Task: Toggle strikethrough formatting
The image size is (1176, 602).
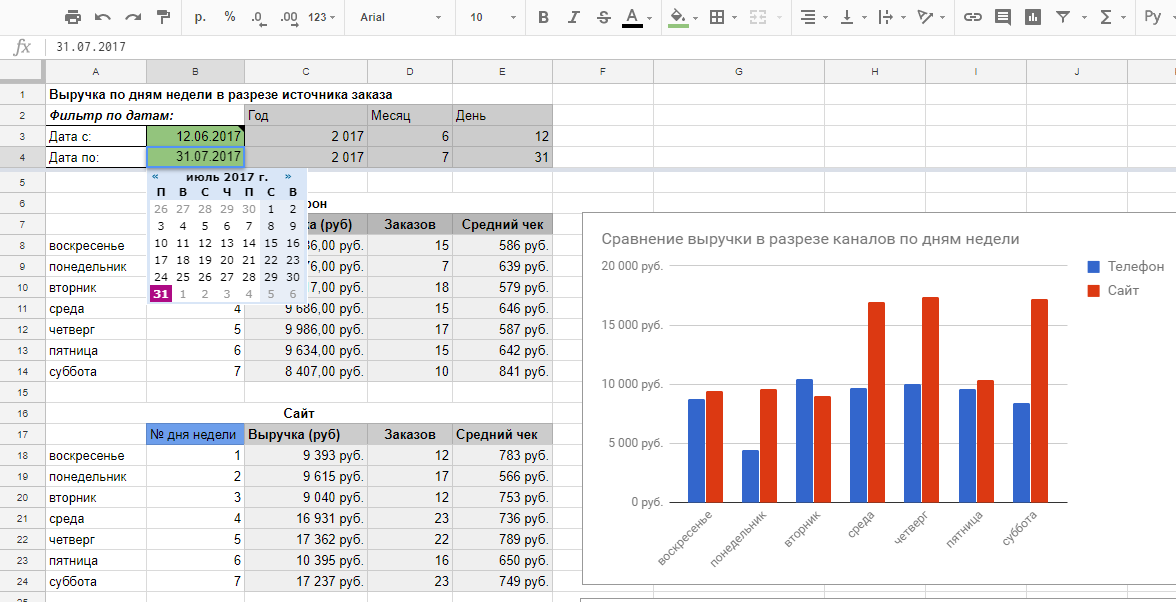Action: [603, 17]
